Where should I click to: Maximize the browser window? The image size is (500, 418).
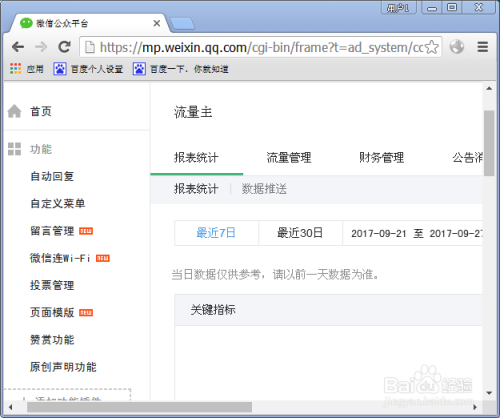coord(452,8)
